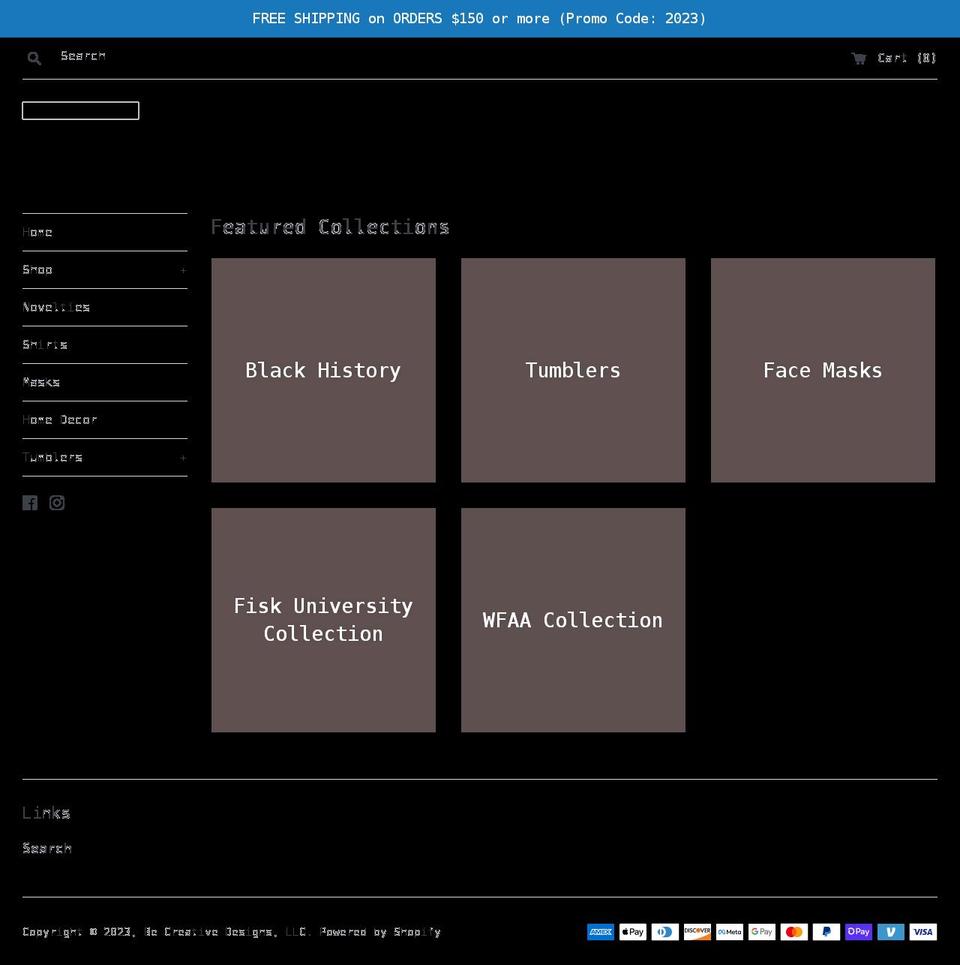This screenshot has height=965, width=960.
Task: Click the Featured Collections heading
Action: point(330,228)
